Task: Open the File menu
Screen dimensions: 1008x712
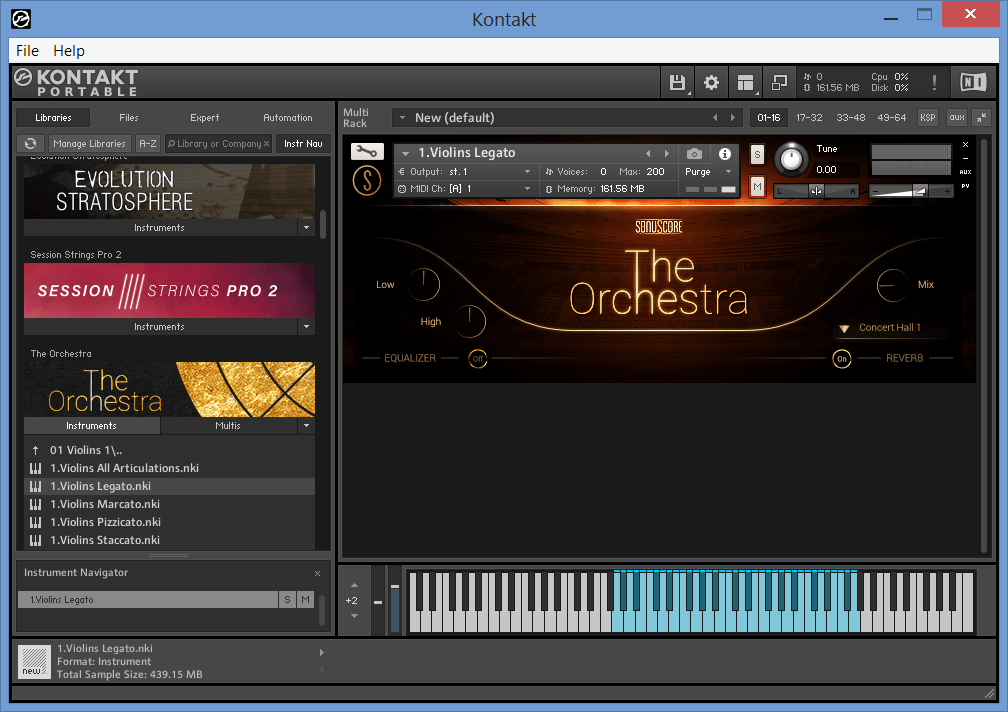Action: [x=28, y=51]
